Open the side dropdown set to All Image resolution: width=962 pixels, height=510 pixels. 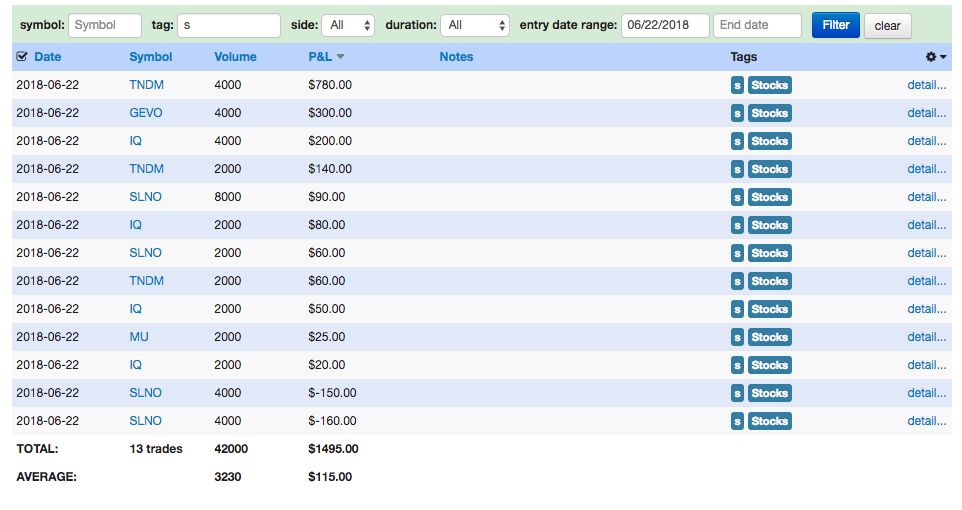348,25
